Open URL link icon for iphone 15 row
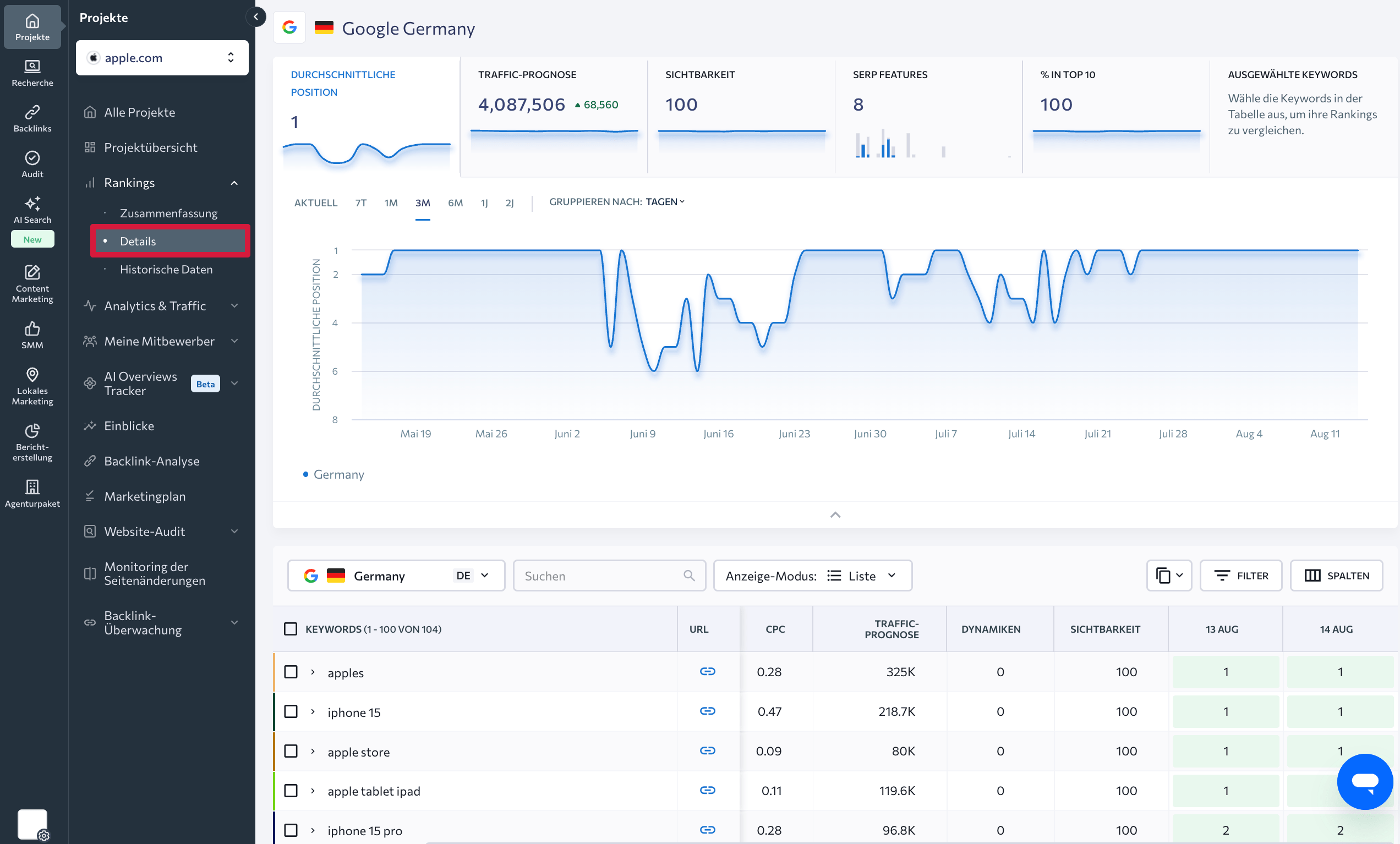Image resolution: width=1400 pixels, height=844 pixels. pos(707,711)
